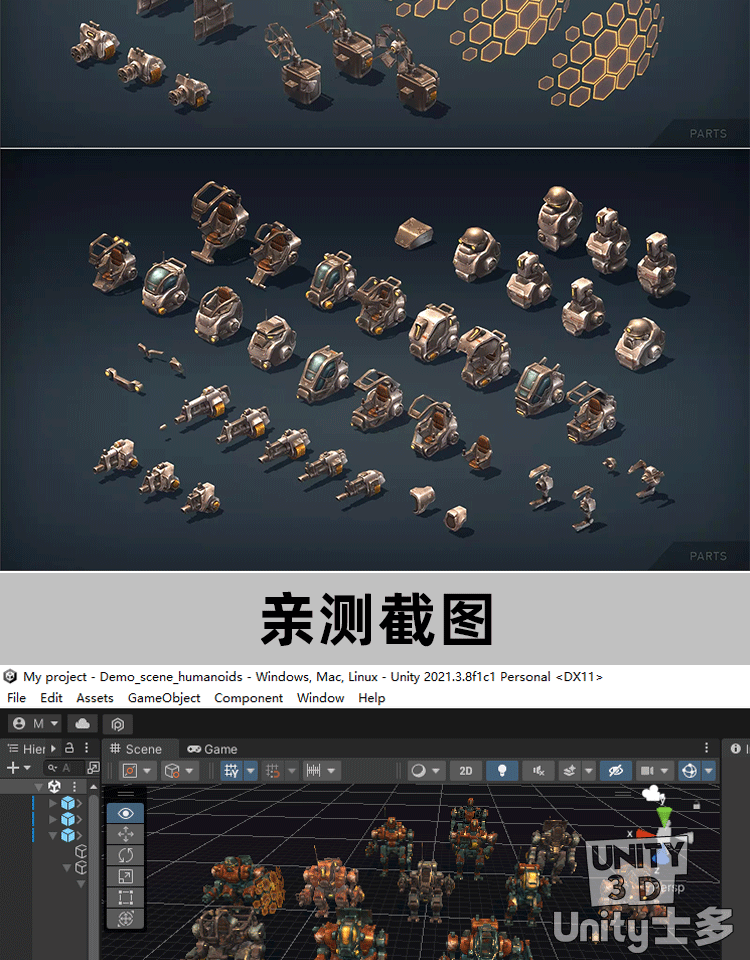Select the third blue prefab cube icon

point(67,835)
